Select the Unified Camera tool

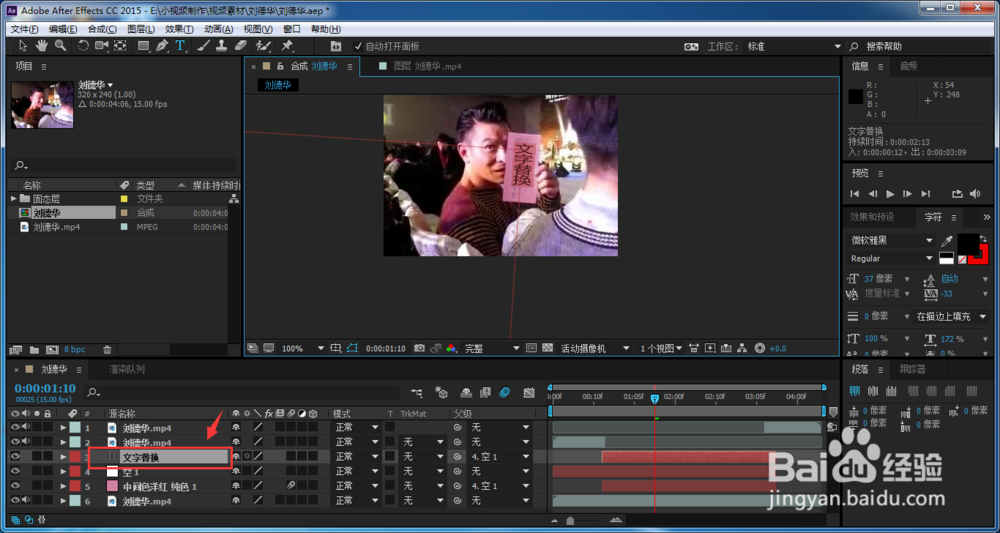[101, 46]
